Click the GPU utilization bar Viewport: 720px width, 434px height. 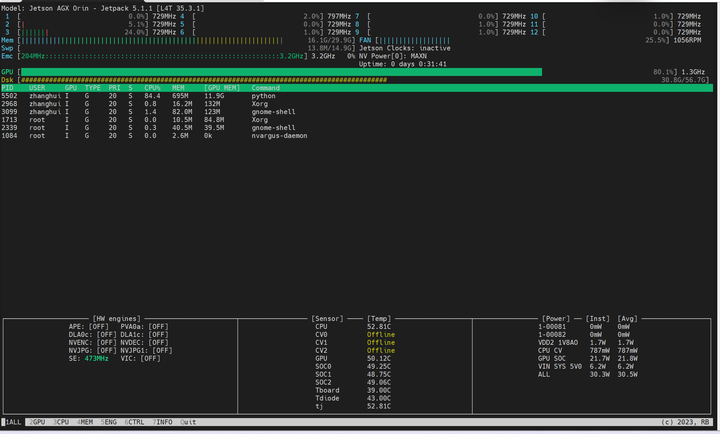coord(281,72)
